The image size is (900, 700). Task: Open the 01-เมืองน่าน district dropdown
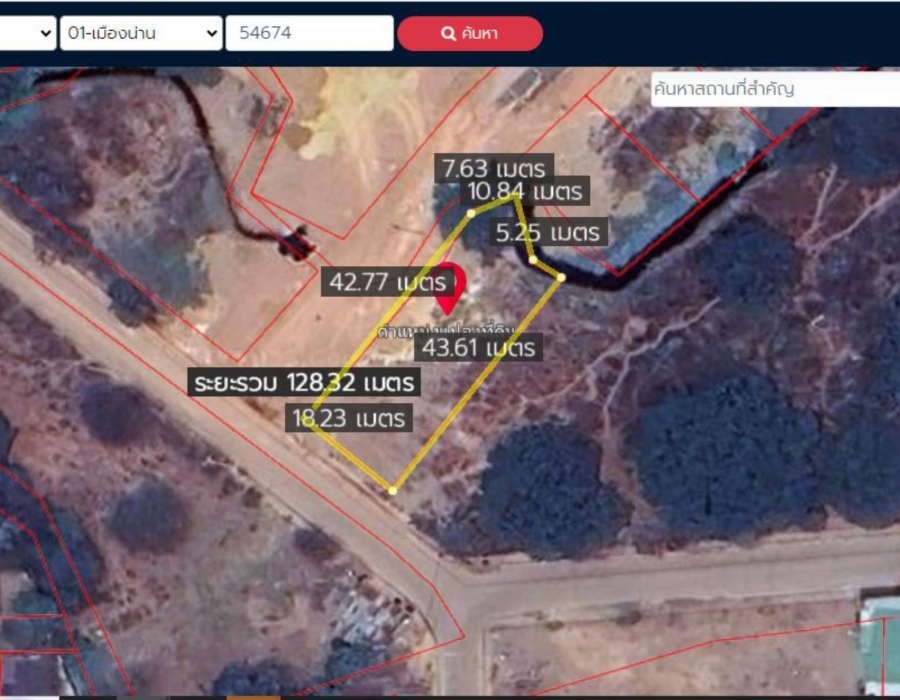(141, 33)
